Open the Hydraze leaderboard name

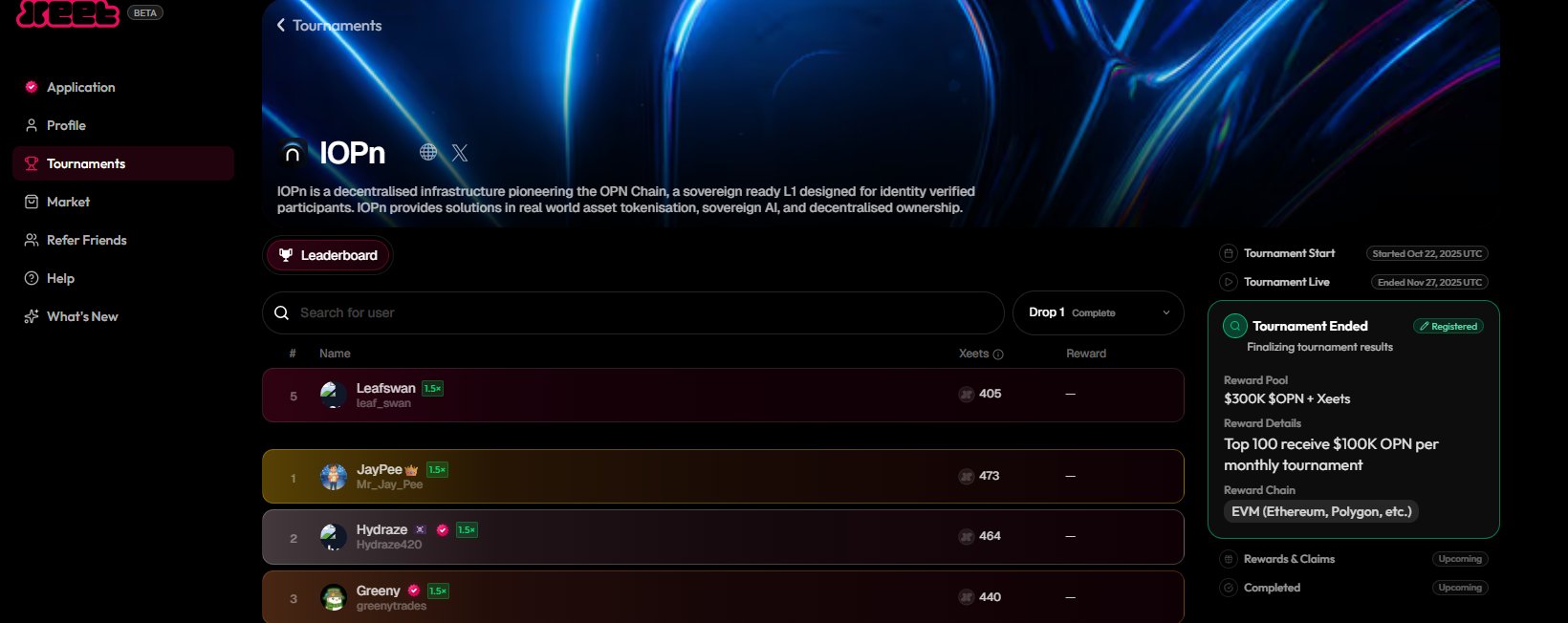click(x=382, y=529)
